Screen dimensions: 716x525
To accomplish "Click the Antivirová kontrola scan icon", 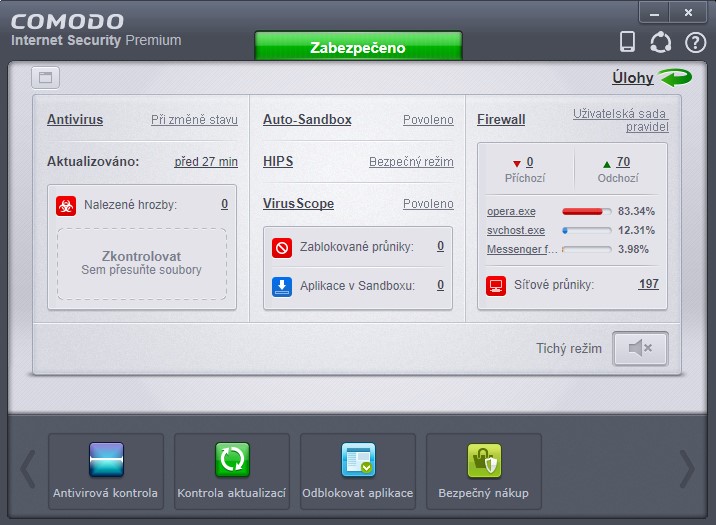I will [106, 460].
